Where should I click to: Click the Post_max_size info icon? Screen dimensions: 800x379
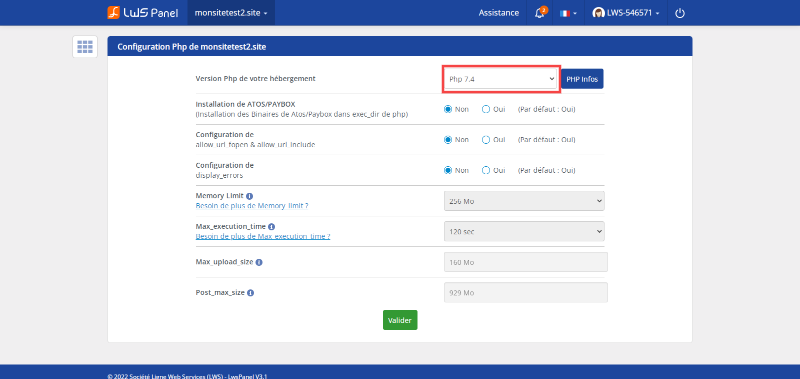coord(251,293)
